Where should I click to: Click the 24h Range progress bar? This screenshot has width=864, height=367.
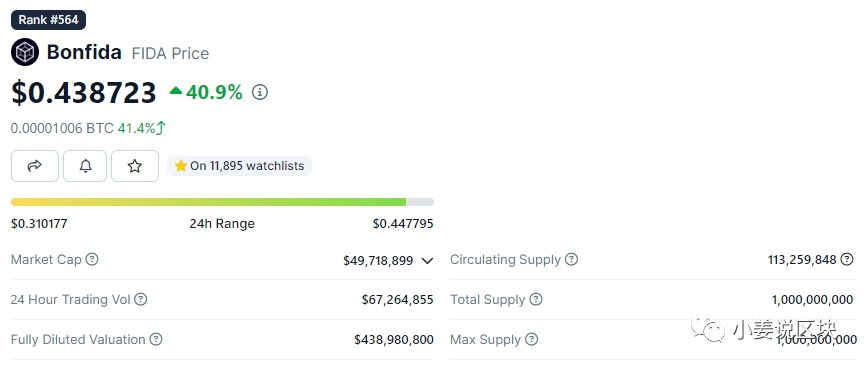coord(222,202)
